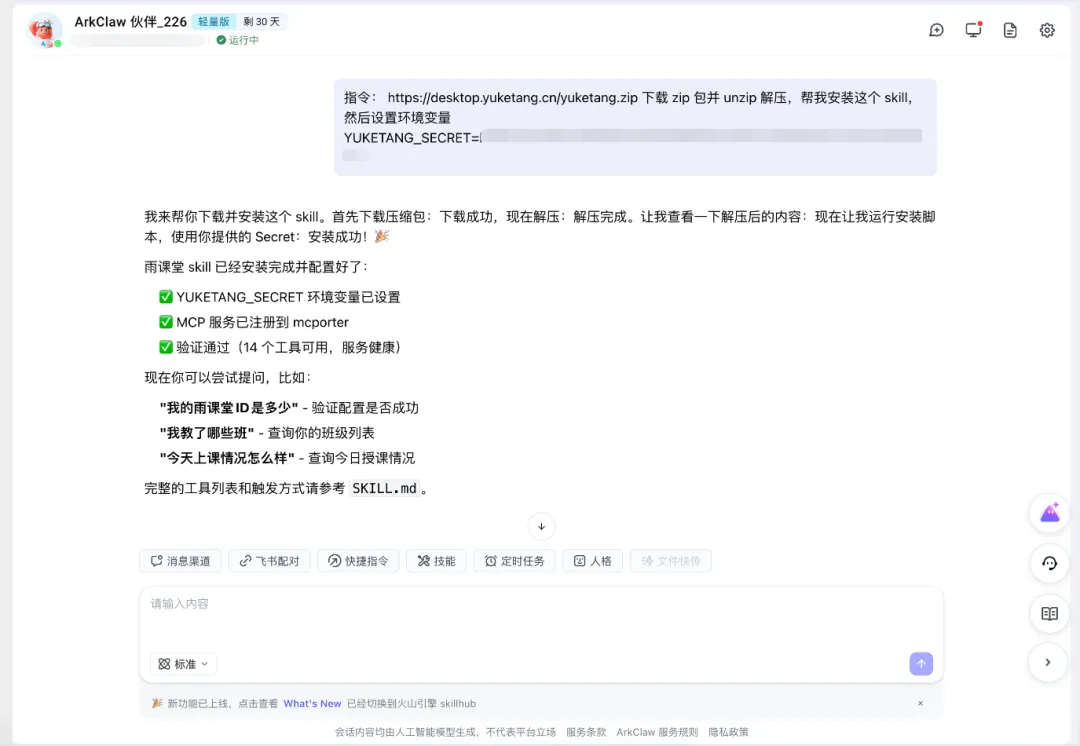
Task: Open 消息渠道 message channels
Action: tap(180, 561)
